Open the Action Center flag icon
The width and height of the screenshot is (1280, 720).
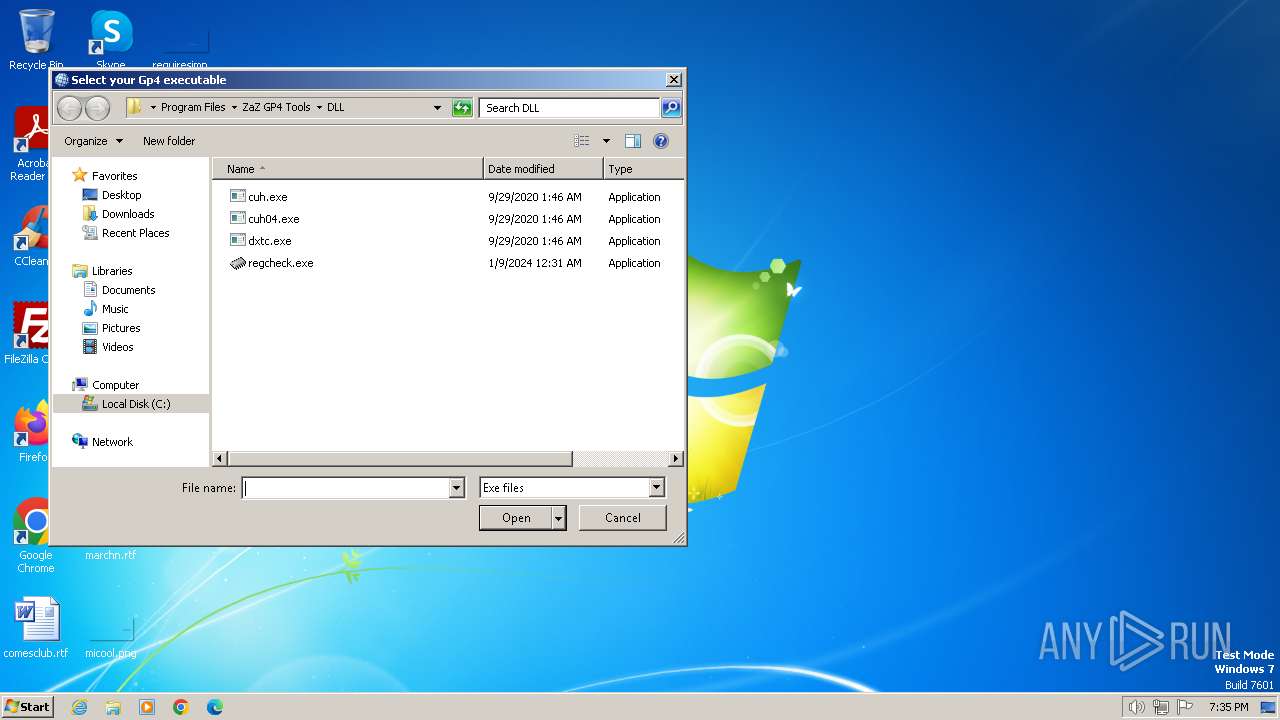coord(1185,707)
